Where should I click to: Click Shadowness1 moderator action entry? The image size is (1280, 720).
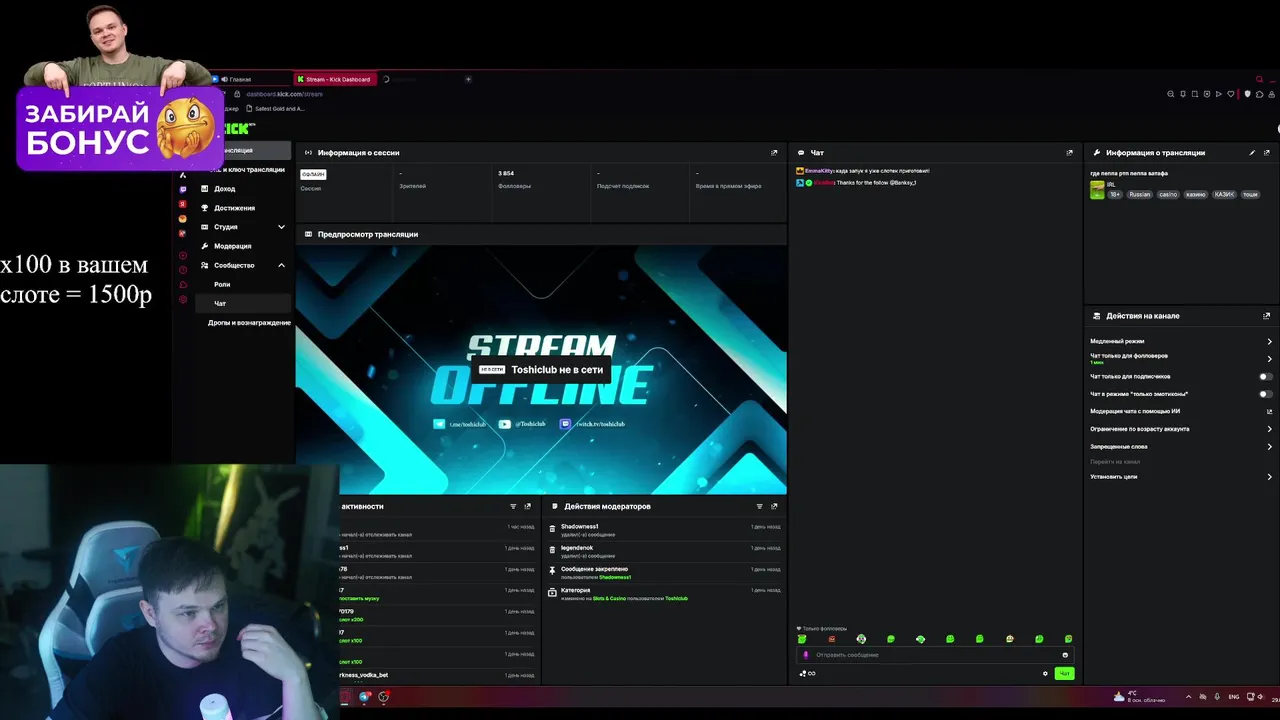tap(664, 530)
